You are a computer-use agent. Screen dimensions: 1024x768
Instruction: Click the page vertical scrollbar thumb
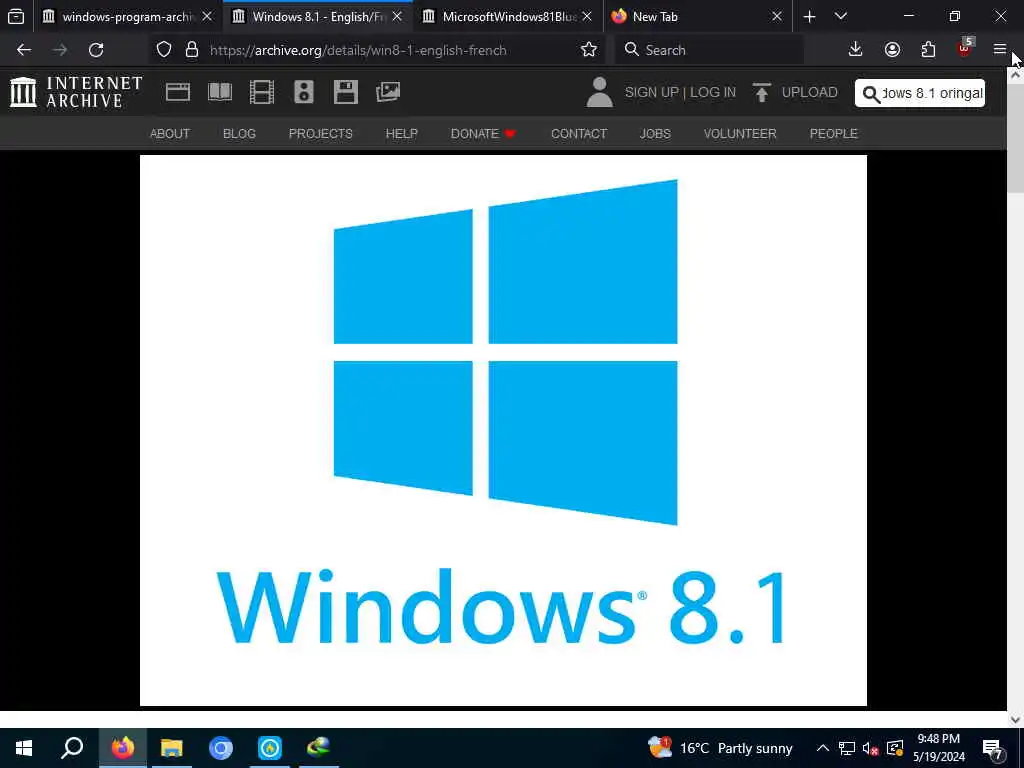[x=1015, y=137]
